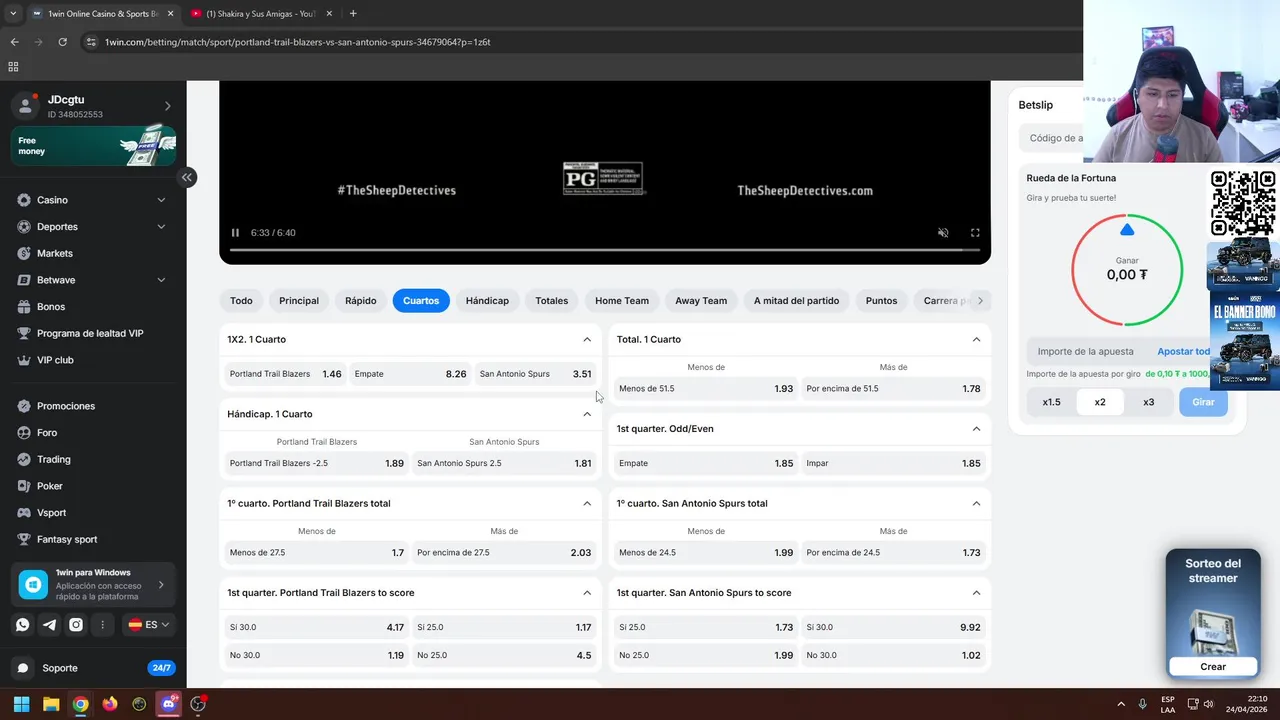The height and width of the screenshot is (720, 1280).
Task: Expand the Casino menu
Action: 161,200
